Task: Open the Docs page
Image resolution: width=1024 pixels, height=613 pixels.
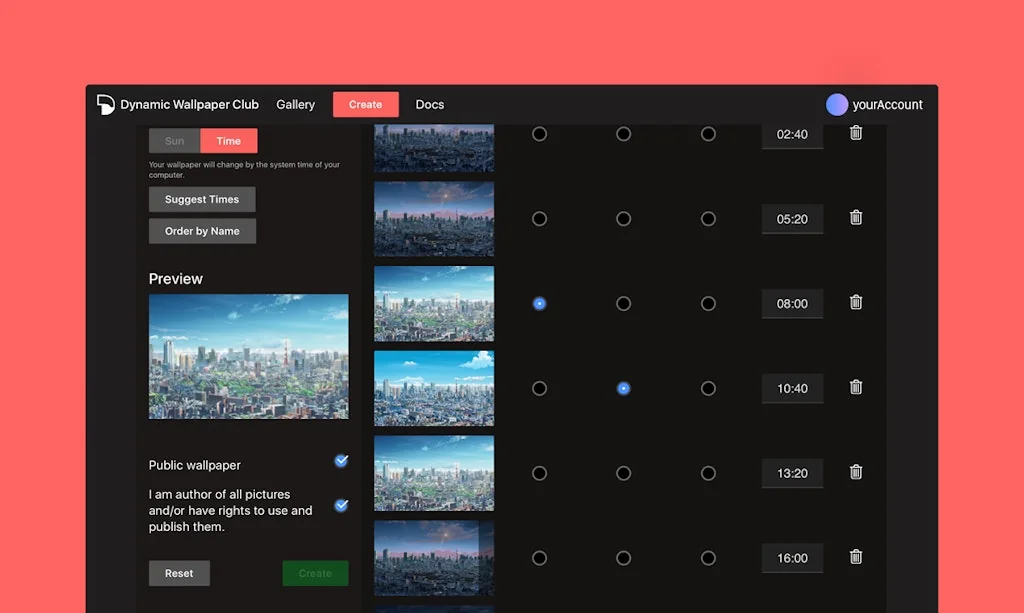Action: pyautogui.click(x=430, y=105)
